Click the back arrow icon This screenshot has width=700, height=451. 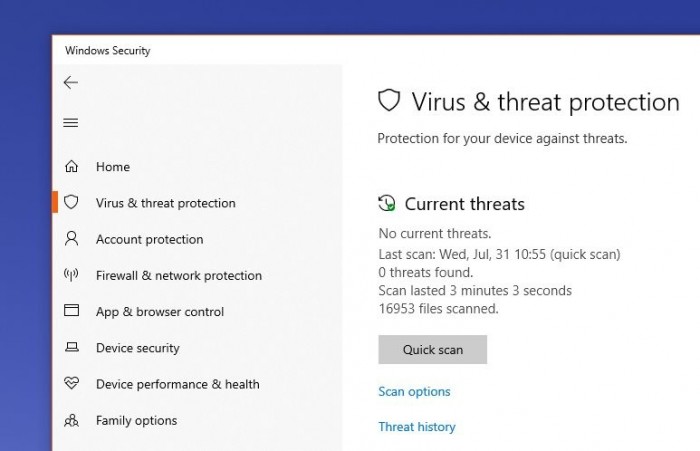click(70, 83)
